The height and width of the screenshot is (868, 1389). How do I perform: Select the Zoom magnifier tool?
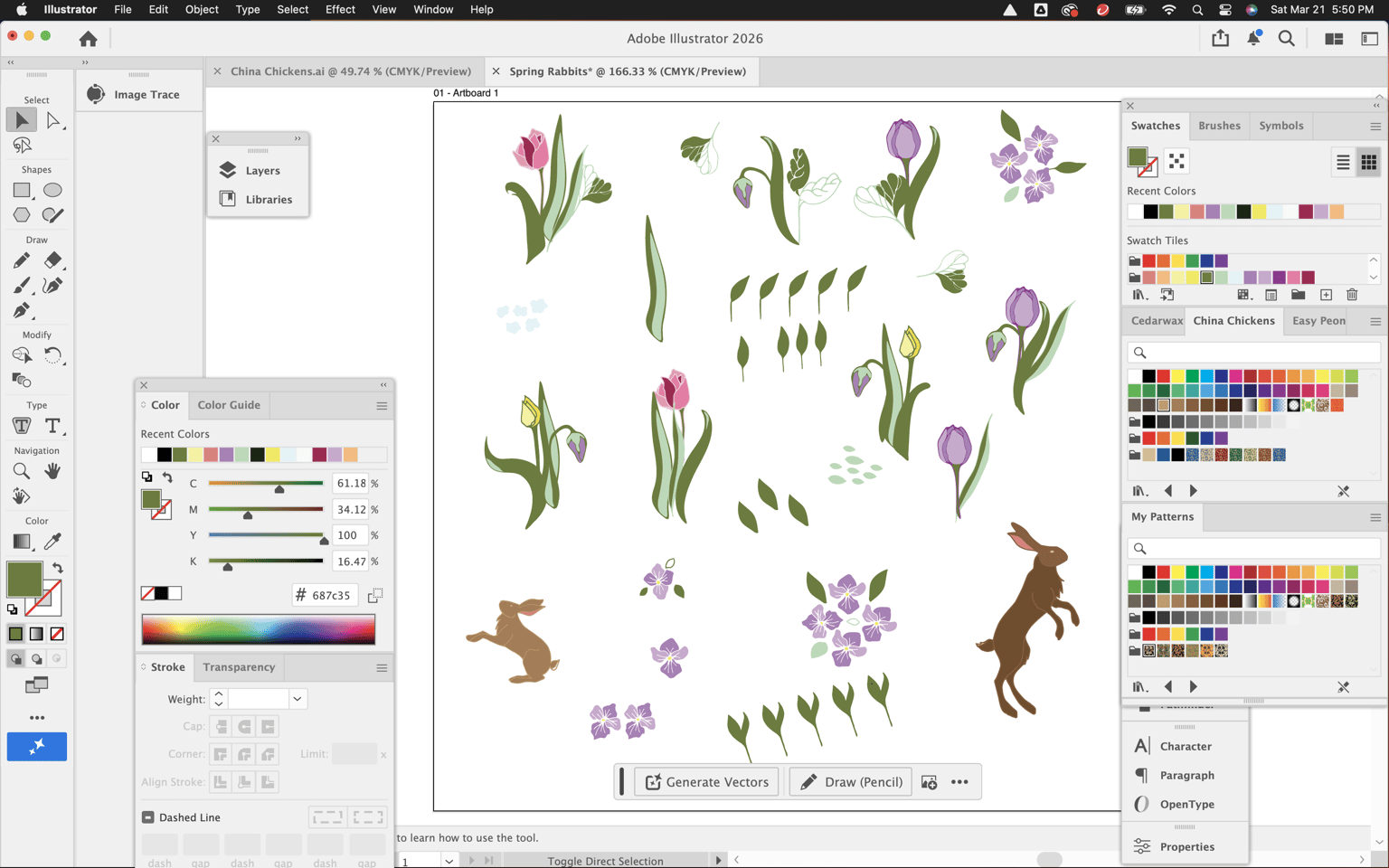(x=22, y=471)
